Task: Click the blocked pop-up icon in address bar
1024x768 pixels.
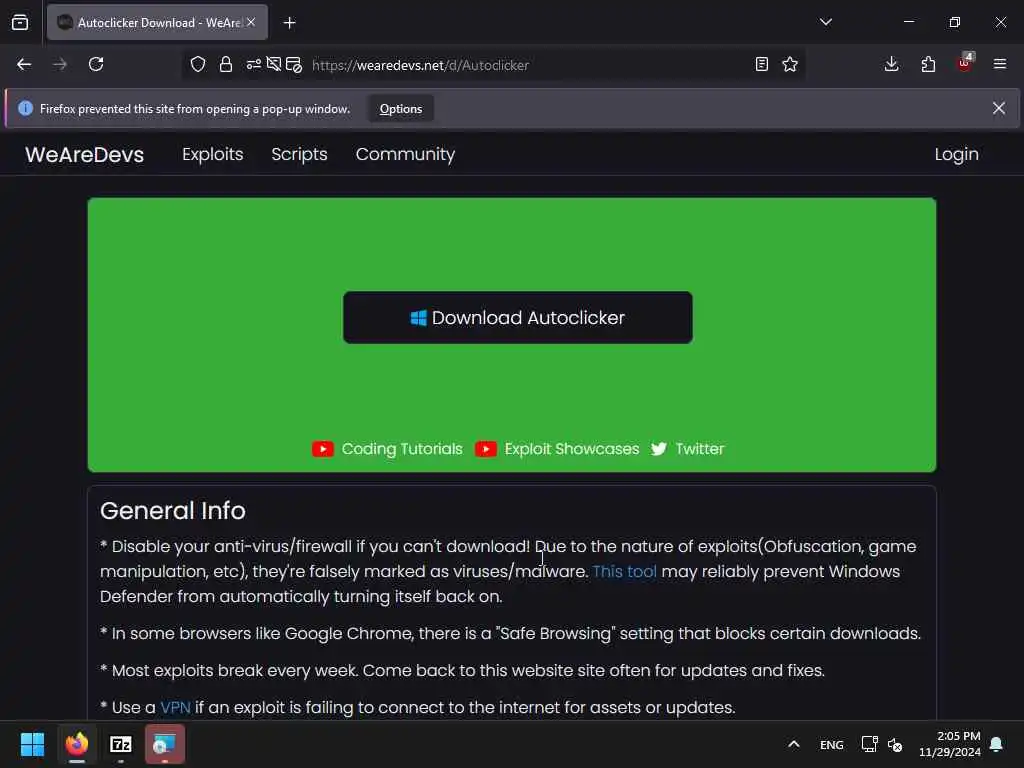Action: tap(294, 65)
